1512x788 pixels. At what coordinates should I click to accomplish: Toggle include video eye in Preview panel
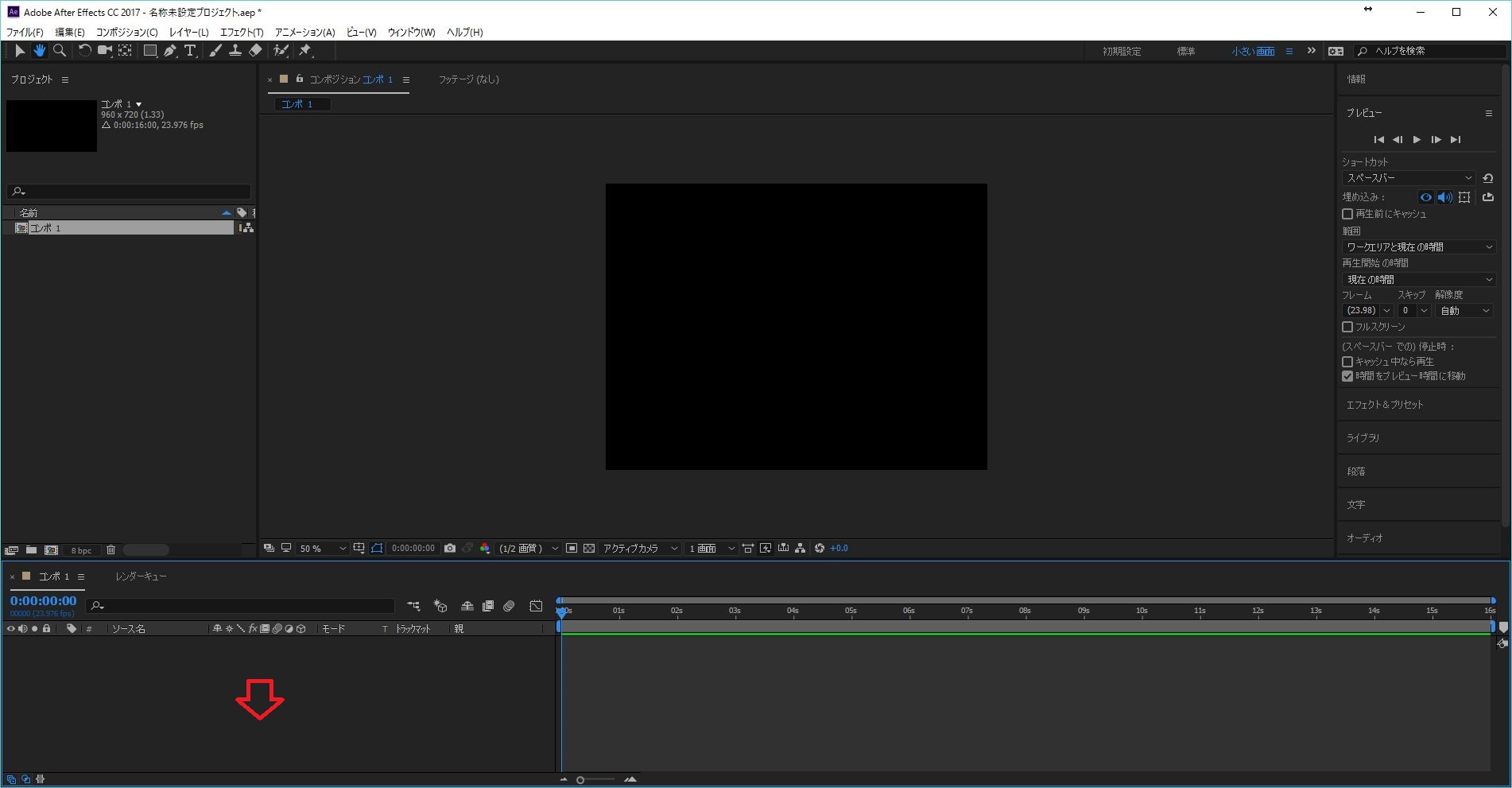click(1426, 197)
